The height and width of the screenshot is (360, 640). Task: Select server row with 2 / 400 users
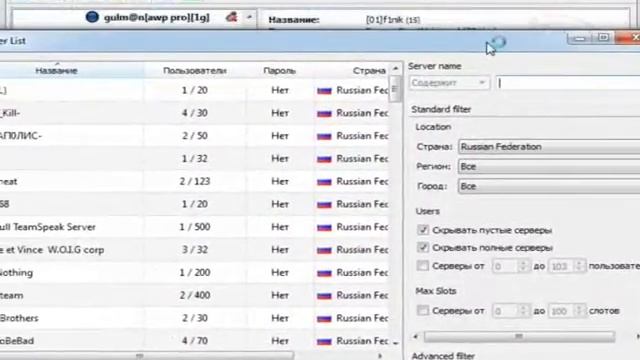[195, 296]
